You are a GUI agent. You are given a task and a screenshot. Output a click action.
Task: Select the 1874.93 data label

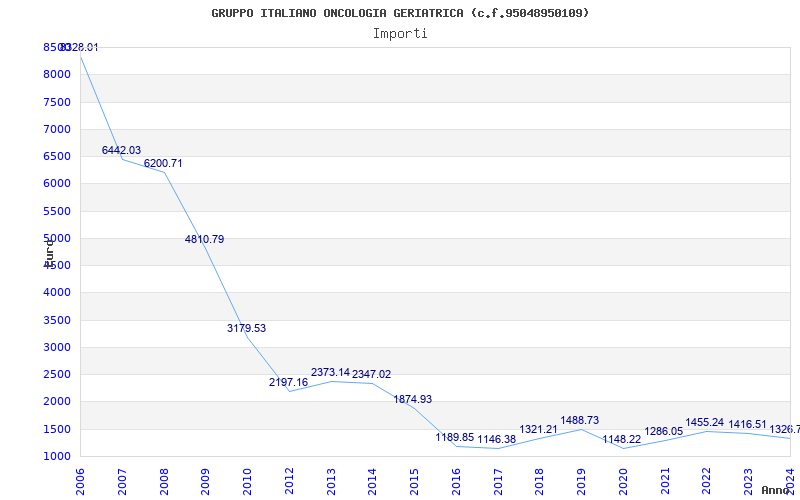412,399
